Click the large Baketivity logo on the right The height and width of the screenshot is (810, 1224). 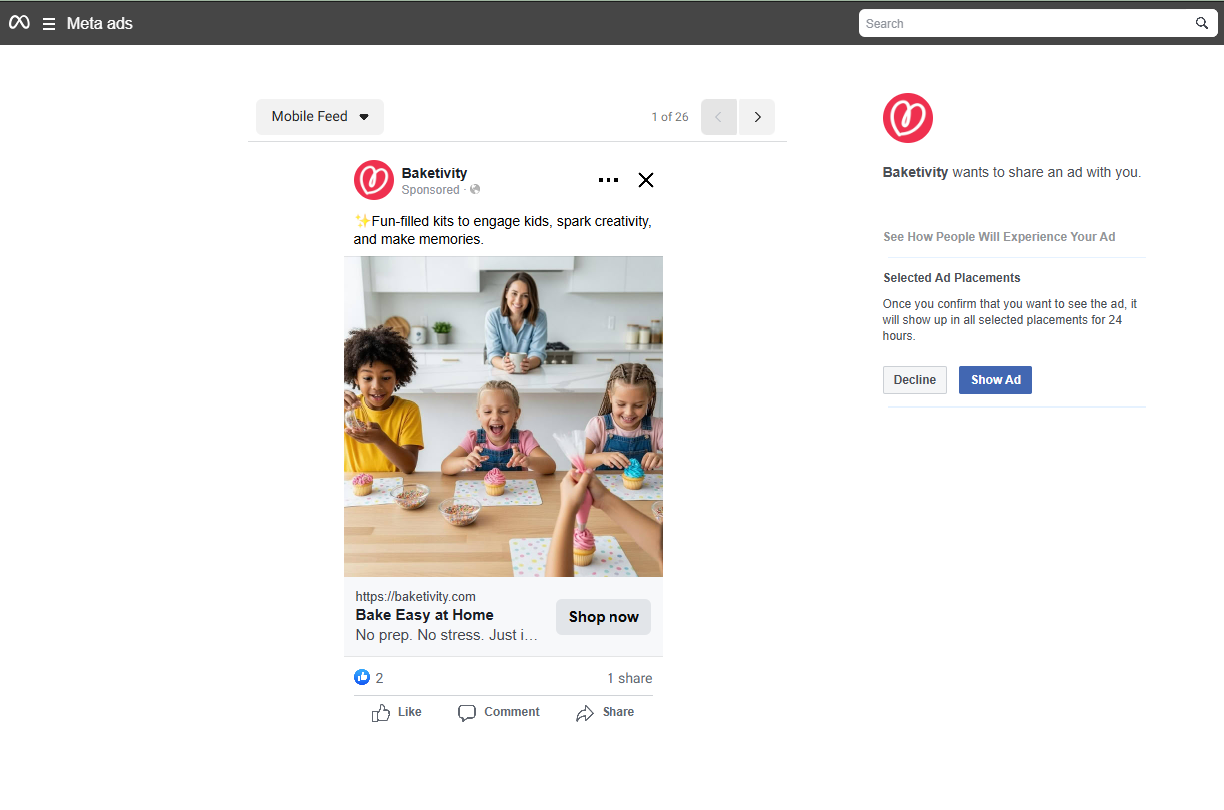tap(908, 118)
